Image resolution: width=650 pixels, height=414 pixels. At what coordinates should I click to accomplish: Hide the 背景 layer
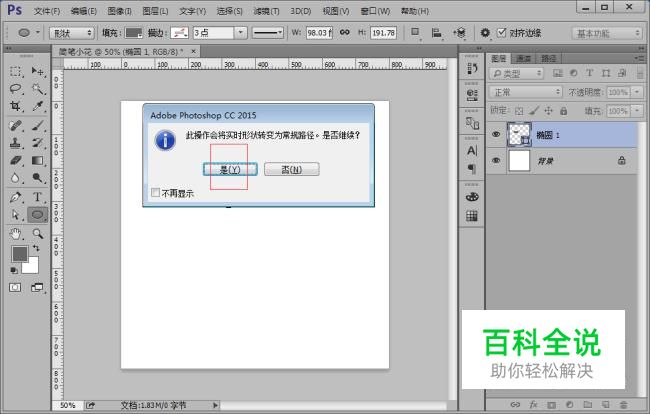tap(496, 160)
